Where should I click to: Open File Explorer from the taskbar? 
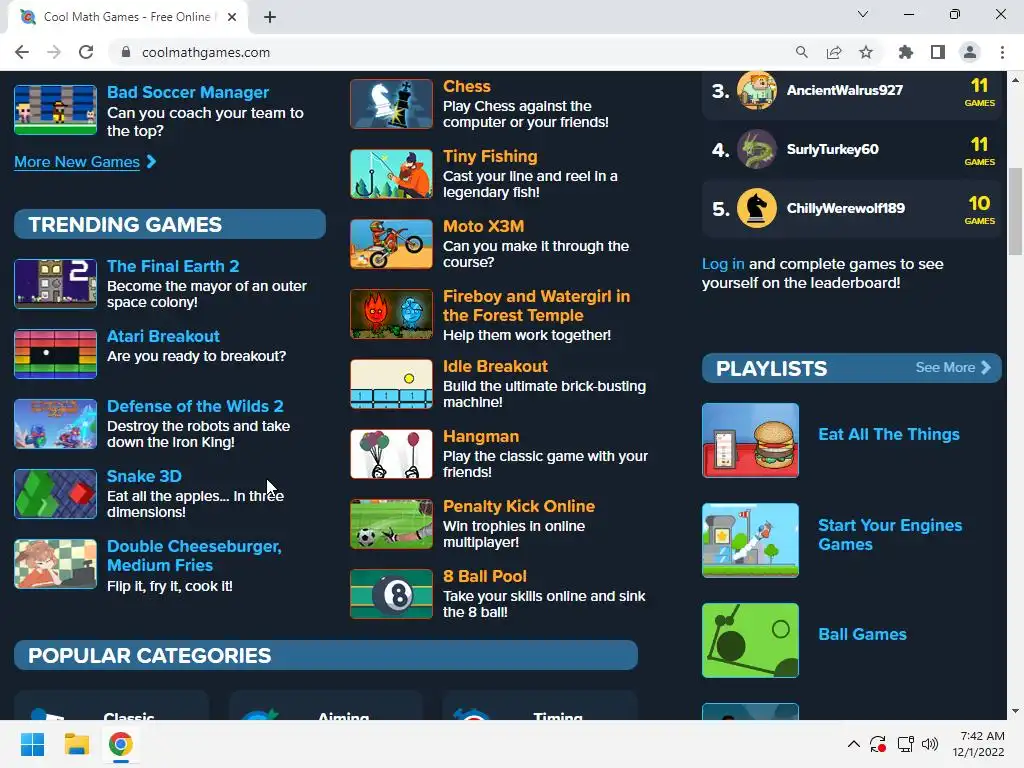coord(76,744)
